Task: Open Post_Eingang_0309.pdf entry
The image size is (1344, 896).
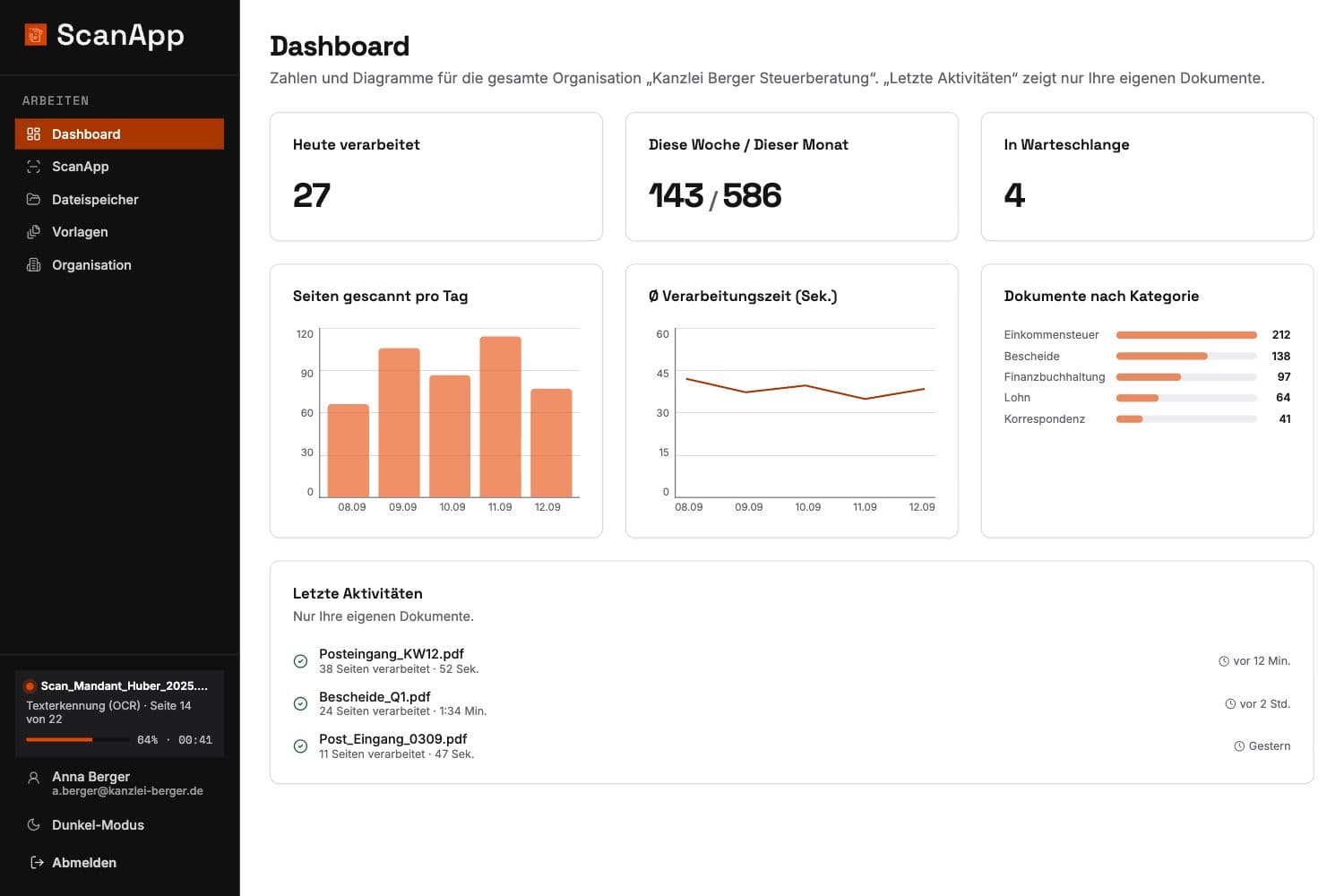Action: [393, 739]
